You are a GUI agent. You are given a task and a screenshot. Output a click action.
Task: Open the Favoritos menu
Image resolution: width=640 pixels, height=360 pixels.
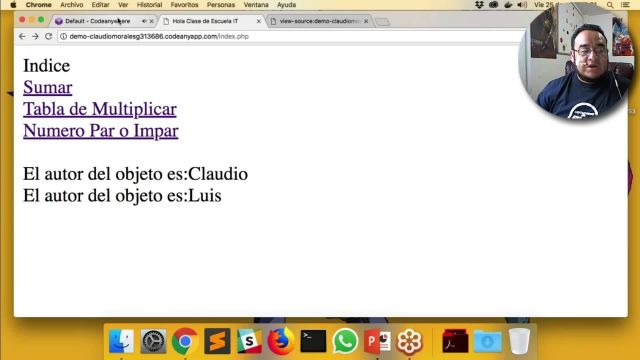pyautogui.click(x=184, y=5)
